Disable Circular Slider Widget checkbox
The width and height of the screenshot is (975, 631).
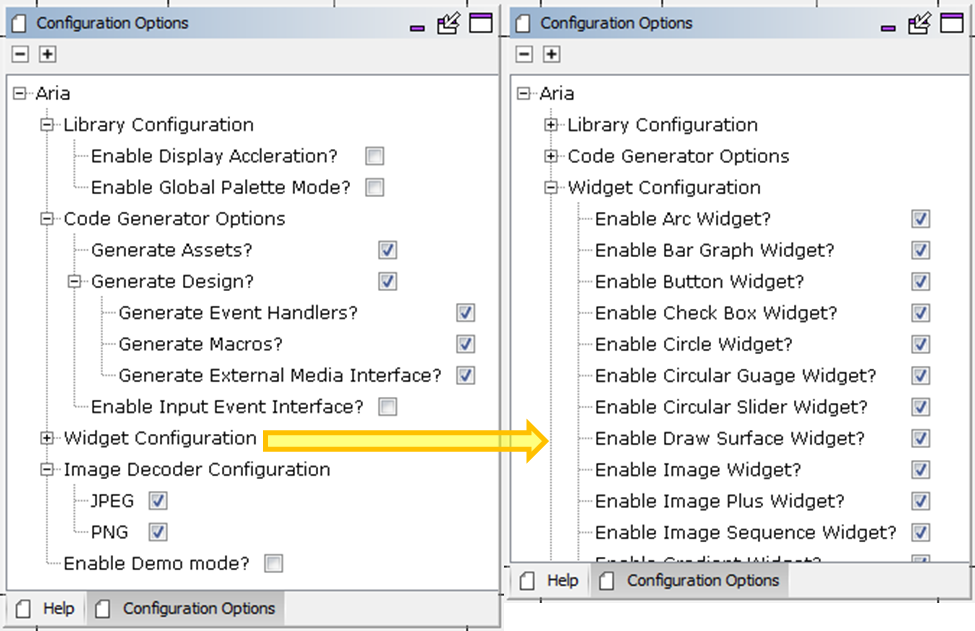click(921, 407)
